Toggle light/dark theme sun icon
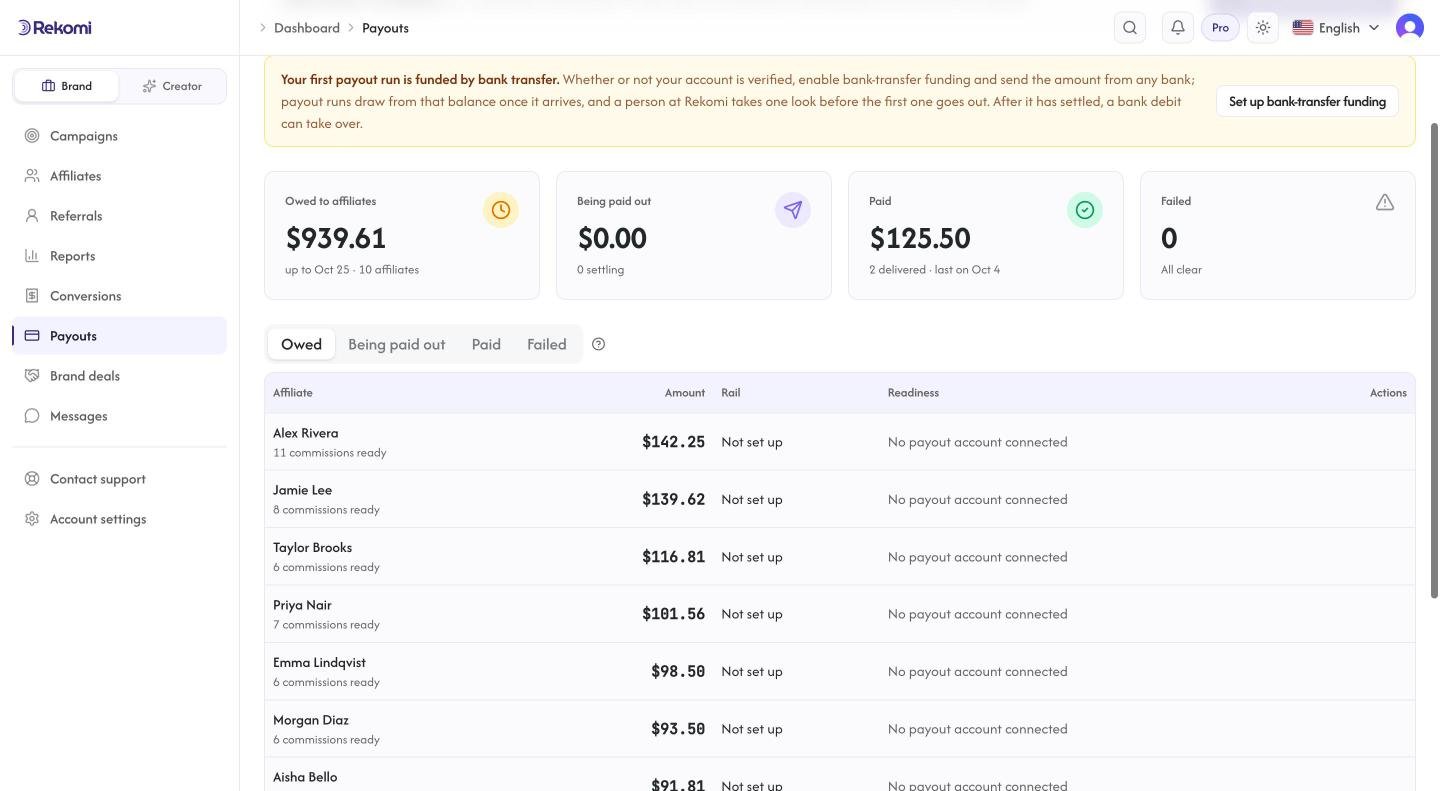This screenshot has height=791, width=1440. pyautogui.click(x=1263, y=28)
